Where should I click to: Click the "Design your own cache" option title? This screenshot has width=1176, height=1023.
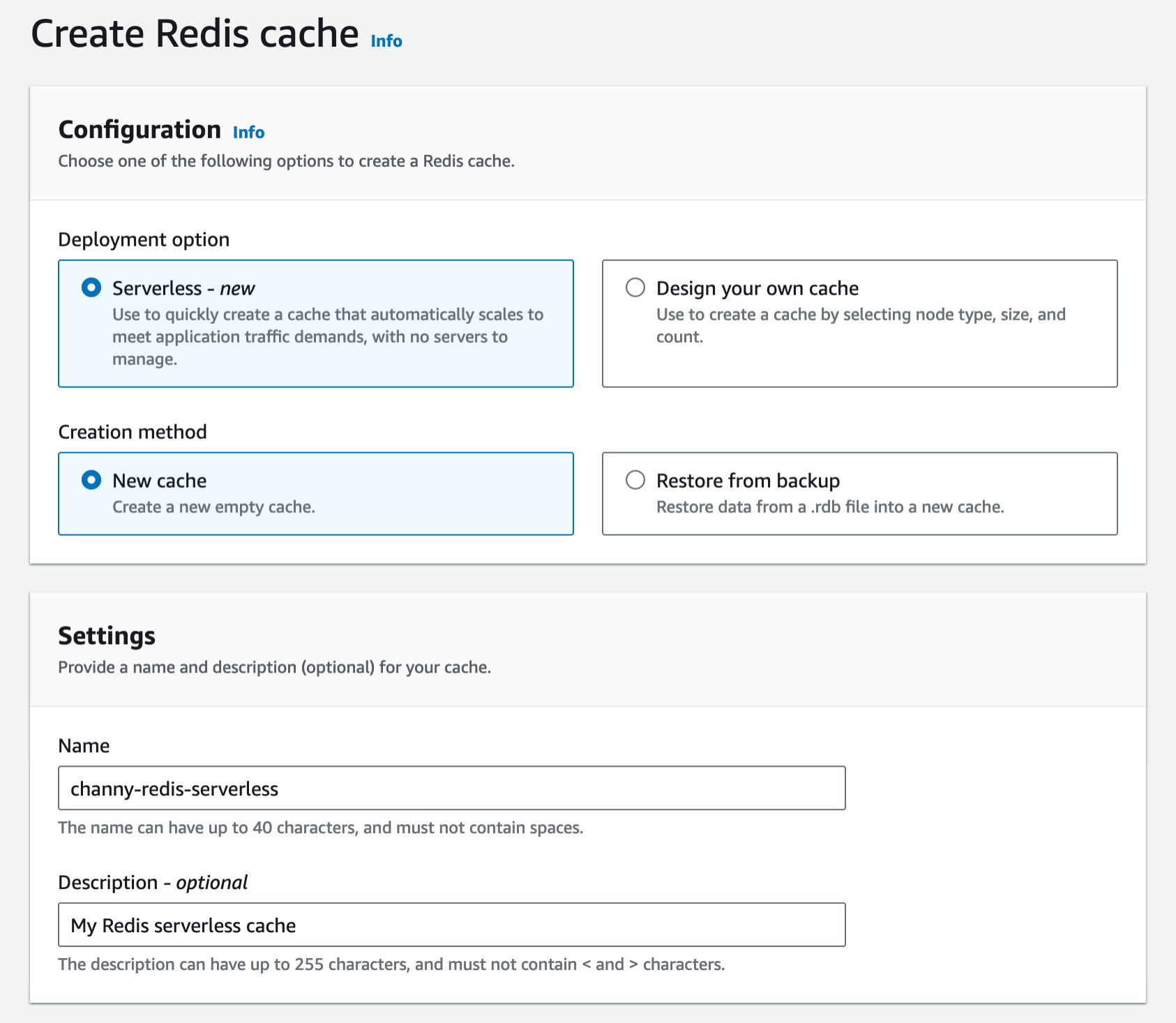click(x=757, y=288)
